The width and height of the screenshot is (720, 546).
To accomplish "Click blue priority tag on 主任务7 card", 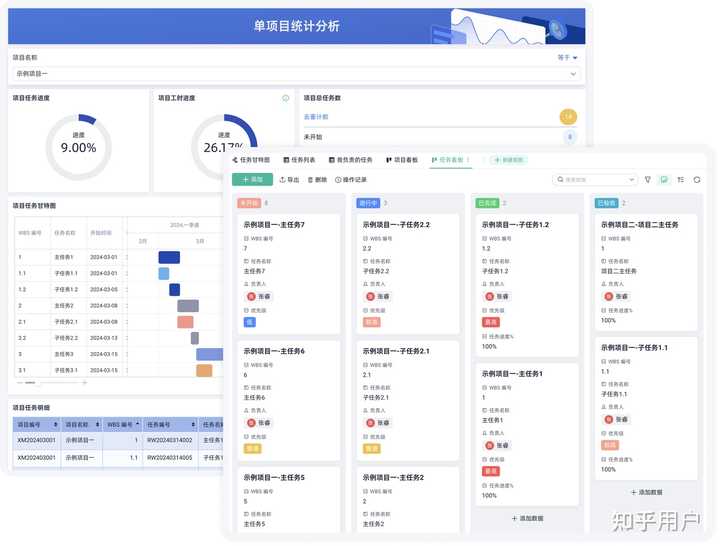I will (x=250, y=322).
